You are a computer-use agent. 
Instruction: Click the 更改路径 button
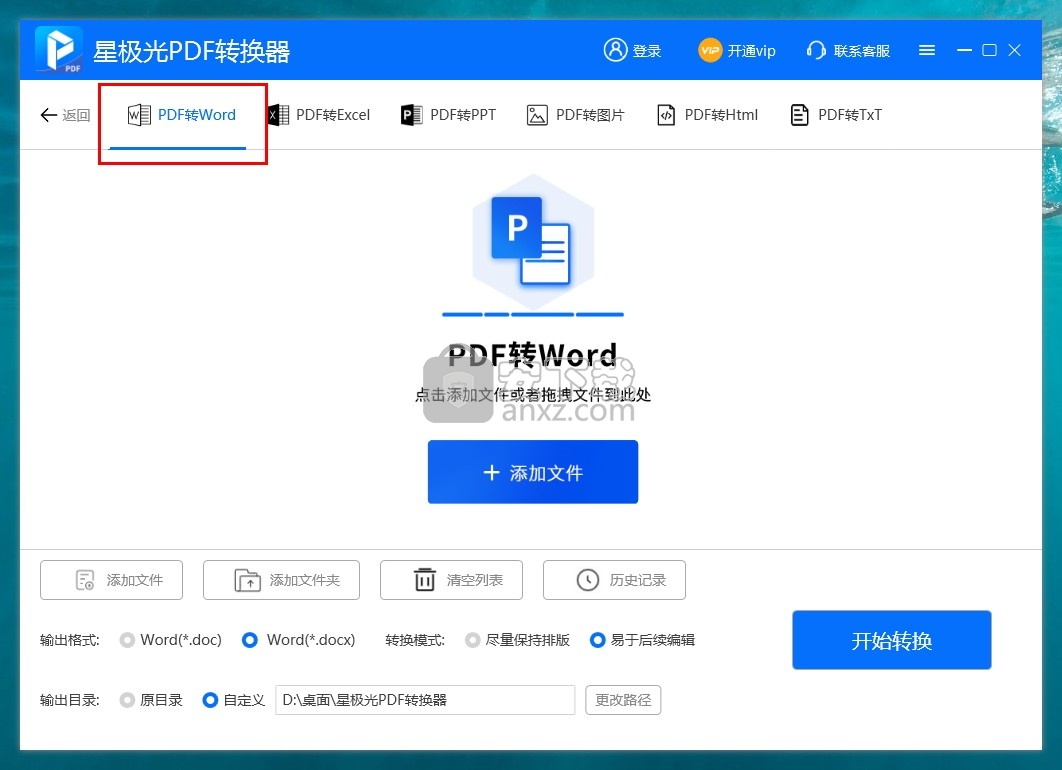click(x=623, y=700)
